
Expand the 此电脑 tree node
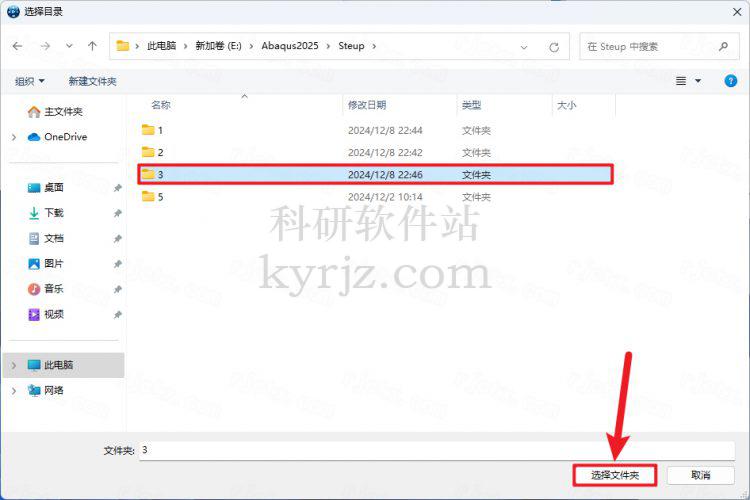[14, 366]
